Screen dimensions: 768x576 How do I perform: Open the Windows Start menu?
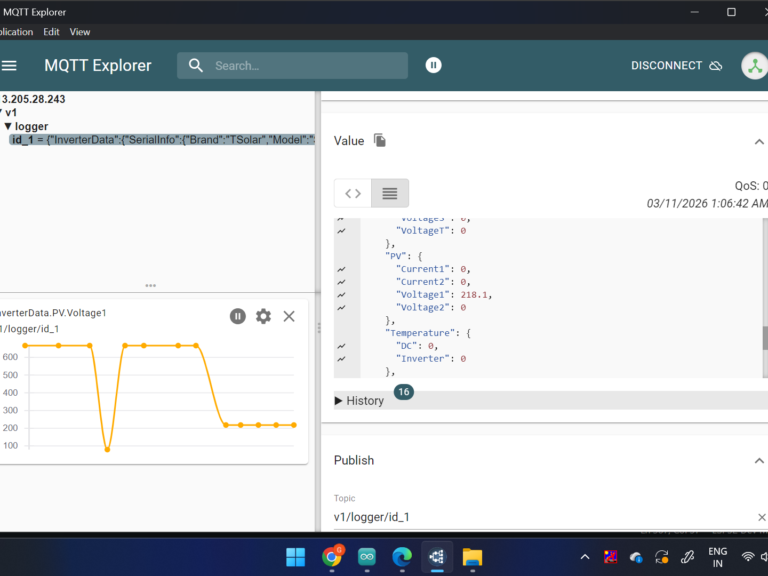[295, 557]
